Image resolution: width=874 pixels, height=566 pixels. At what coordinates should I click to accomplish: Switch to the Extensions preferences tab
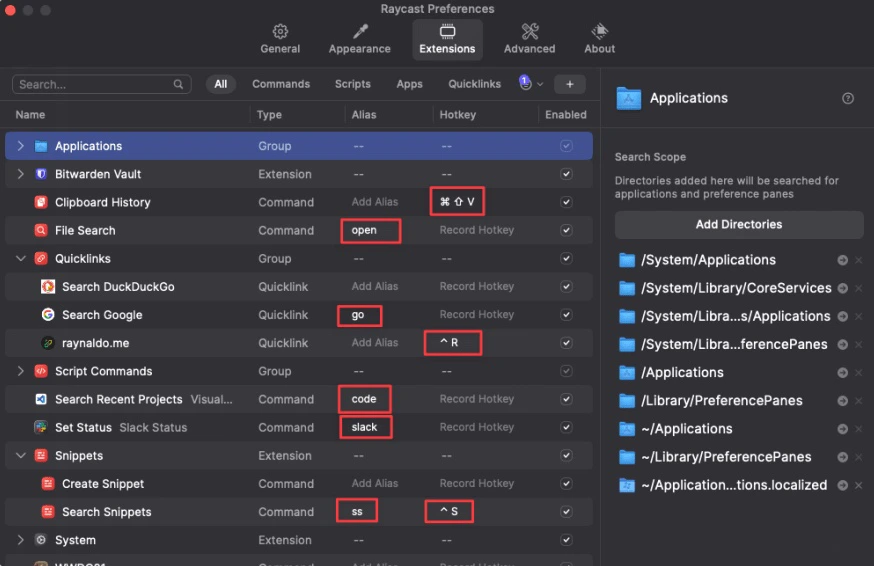(x=447, y=39)
